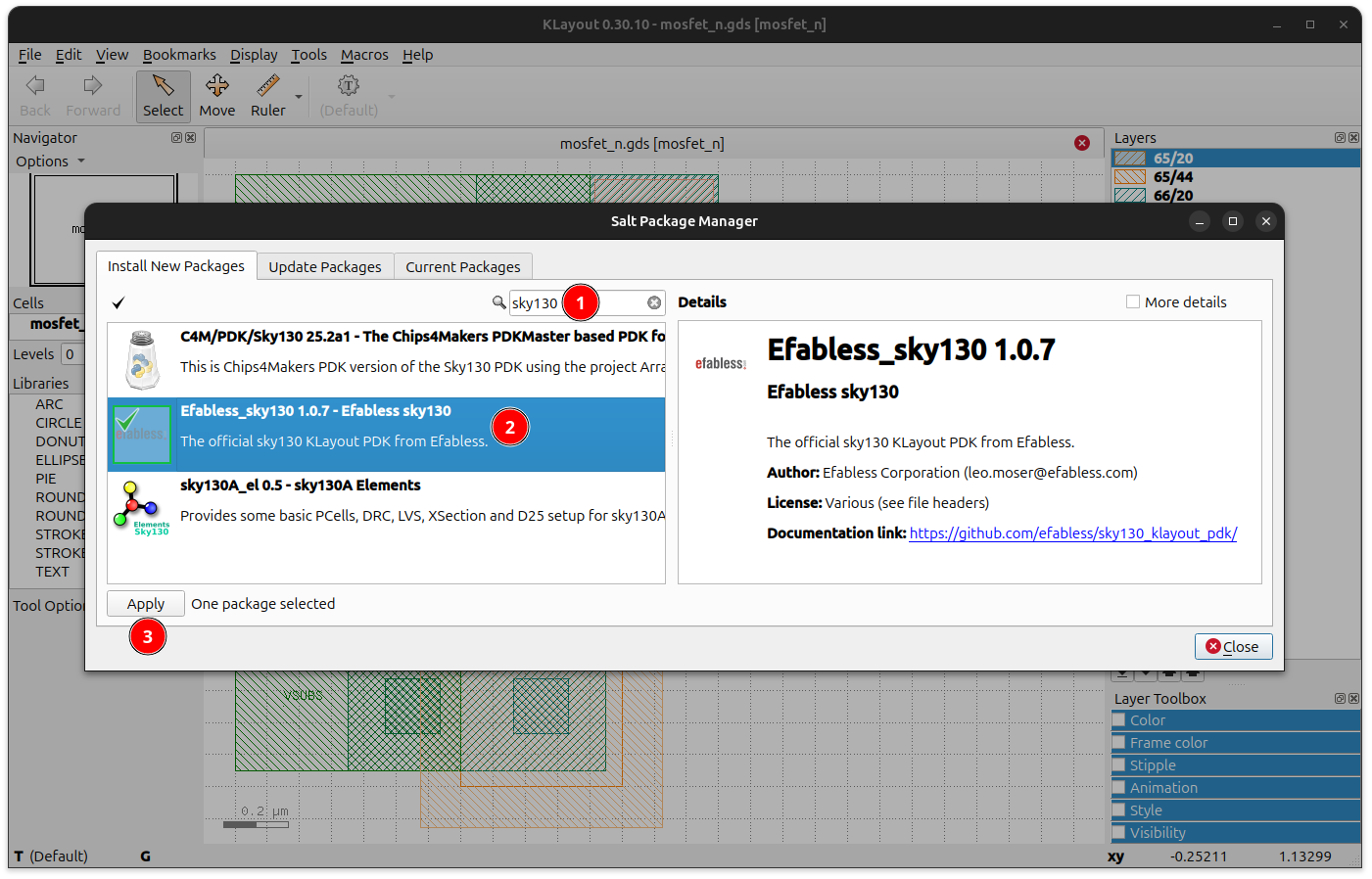Viewport: 1372px width, 879px height.
Task: Click the Levels value field showing 0
Action: pos(72,354)
